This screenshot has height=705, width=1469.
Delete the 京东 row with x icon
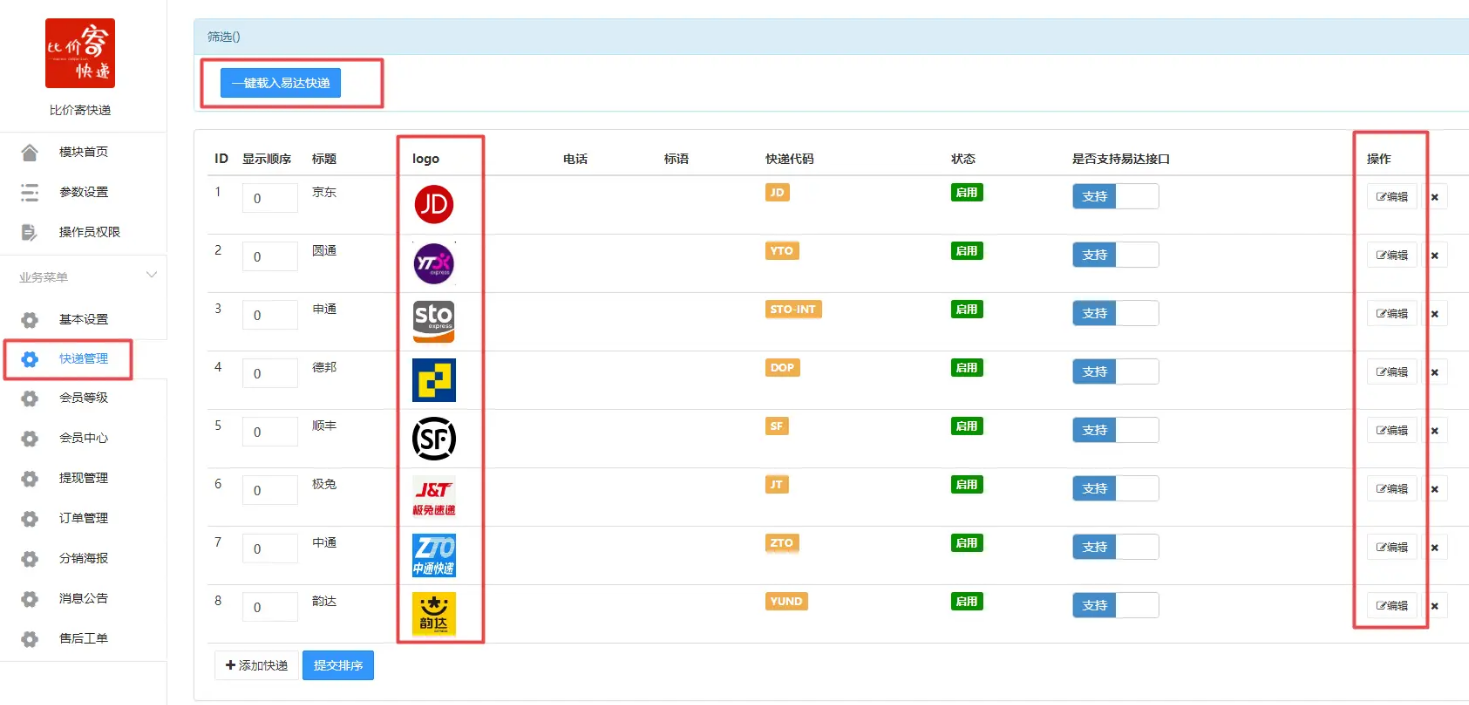pyautogui.click(x=1434, y=197)
